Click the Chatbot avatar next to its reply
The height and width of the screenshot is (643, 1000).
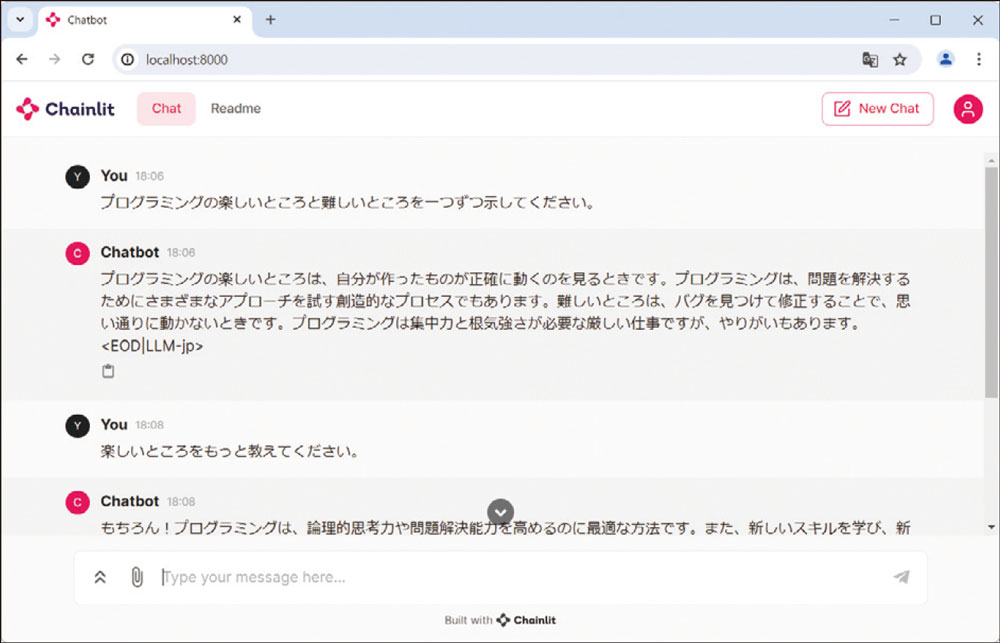point(77,253)
